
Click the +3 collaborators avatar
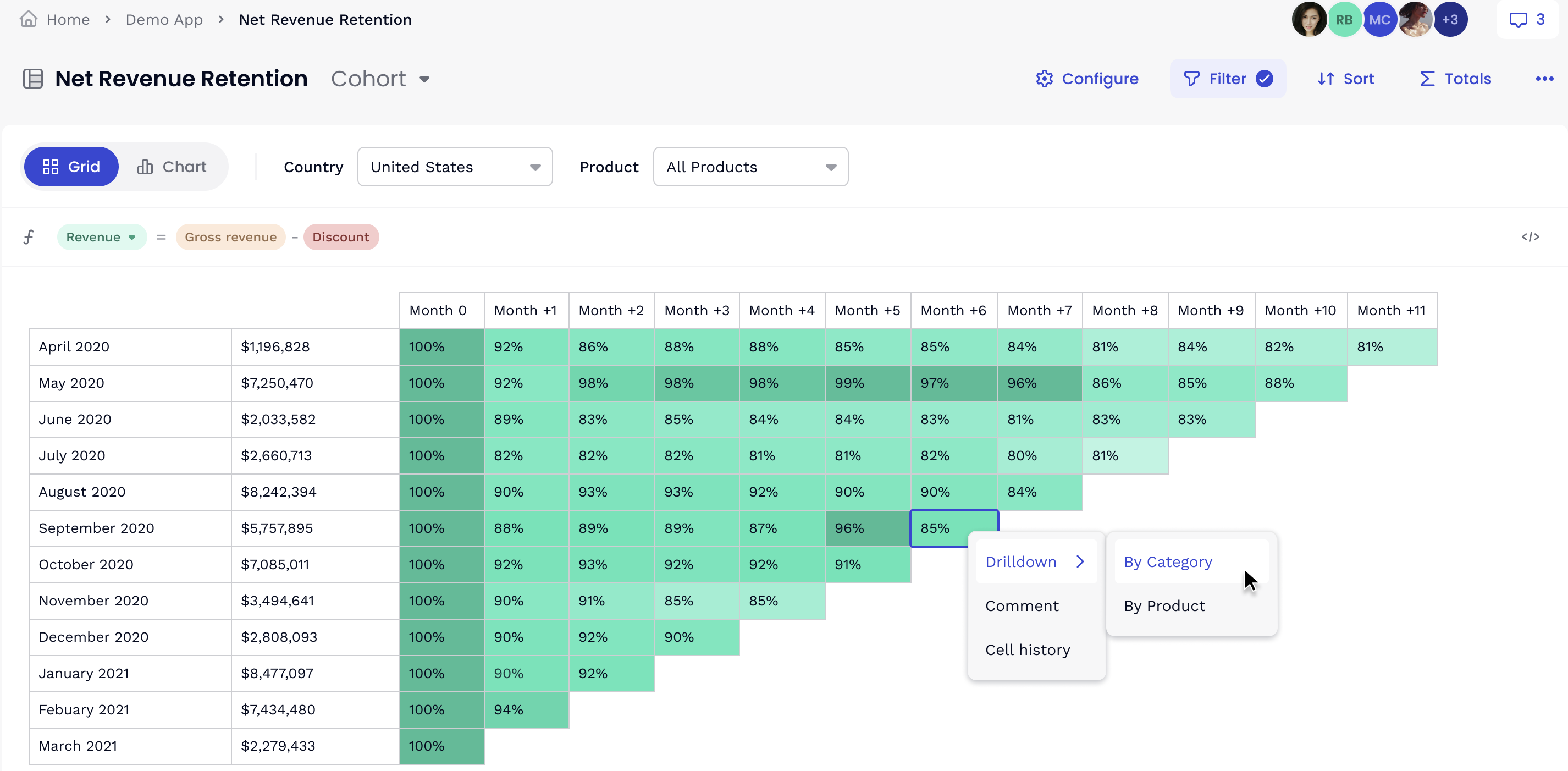(x=1450, y=20)
